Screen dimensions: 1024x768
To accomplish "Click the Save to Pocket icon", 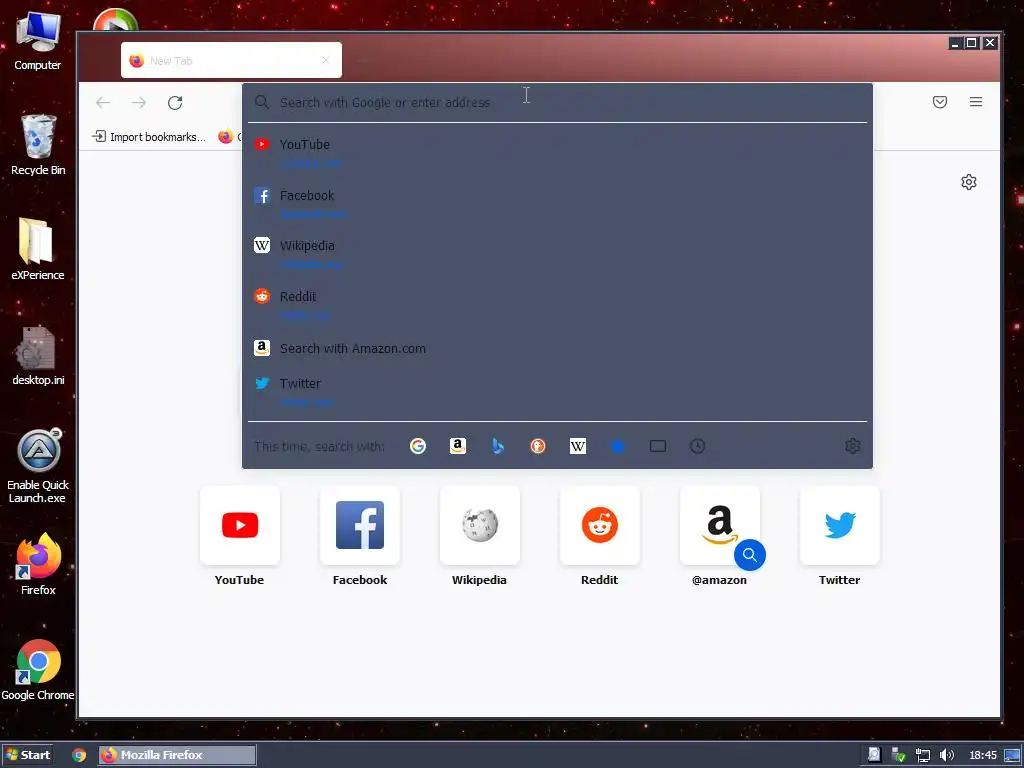I will click(x=940, y=102).
